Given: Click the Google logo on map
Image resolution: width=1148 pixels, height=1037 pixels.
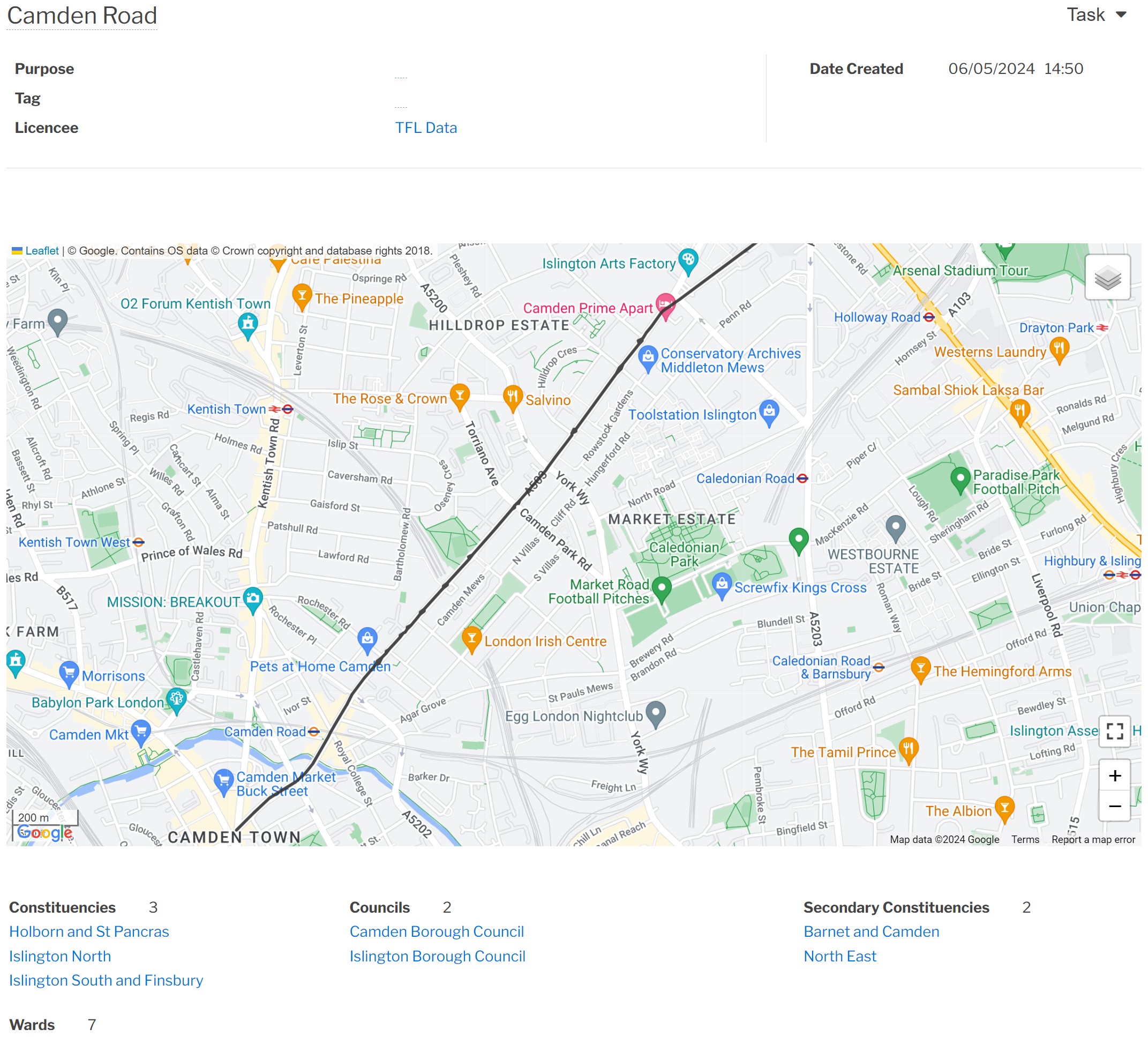Looking at the screenshot, I should tap(45, 832).
